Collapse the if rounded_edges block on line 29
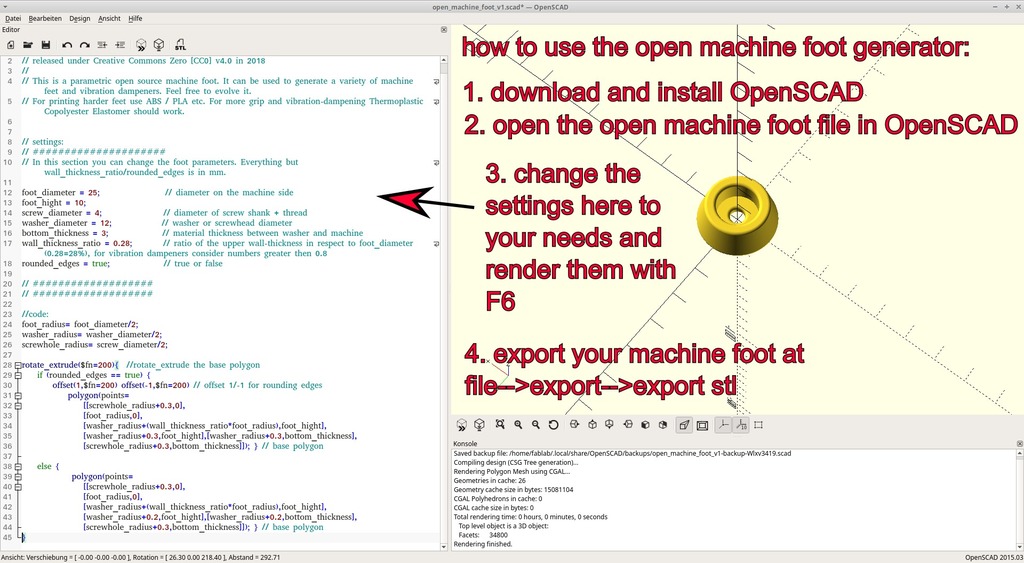Screen dimensions: 1024x563 (x=18, y=375)
